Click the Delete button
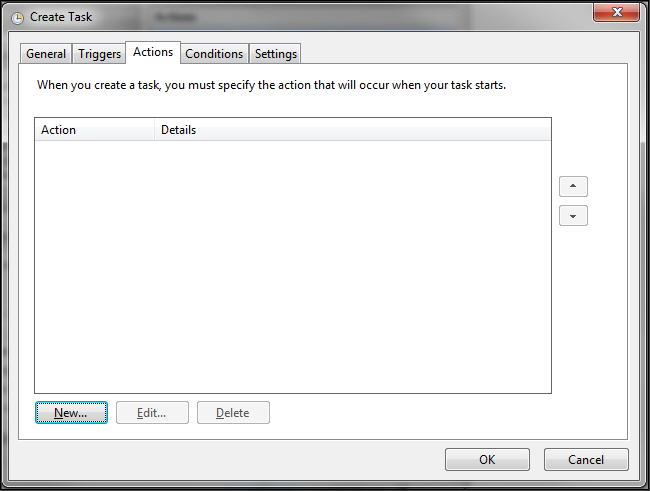 (233, 413)
